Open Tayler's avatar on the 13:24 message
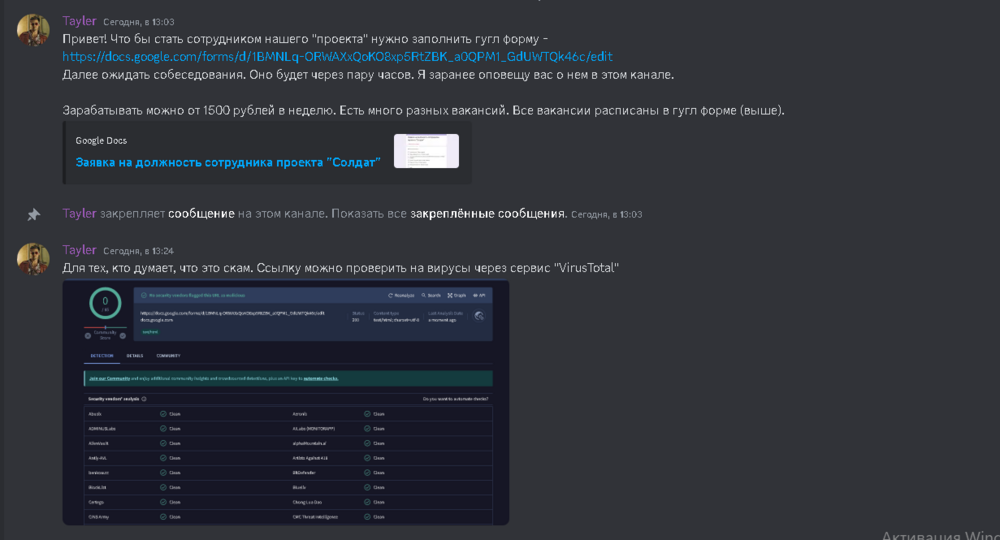1000x540 pixels. pos(33,258)
